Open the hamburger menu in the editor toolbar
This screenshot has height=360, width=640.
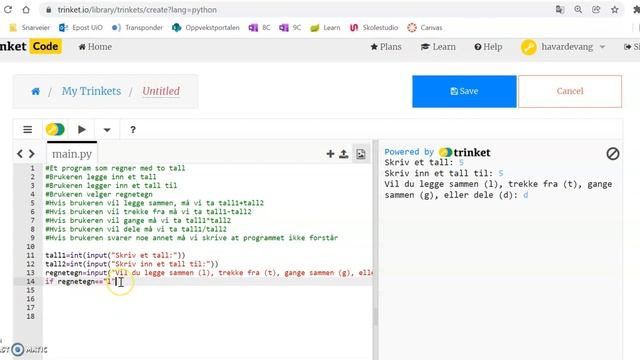[x=27, y=129]
